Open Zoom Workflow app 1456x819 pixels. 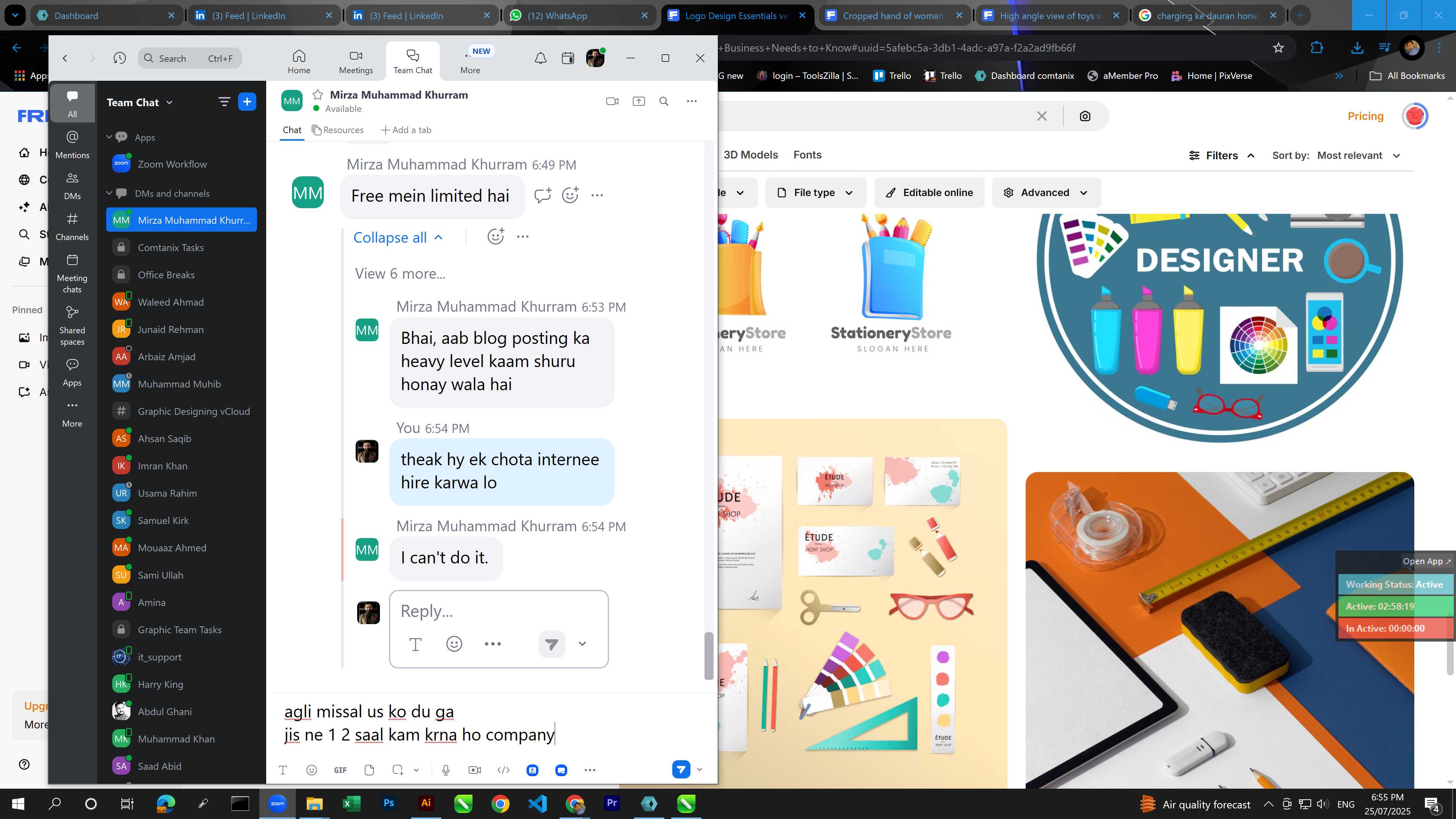pos(182,164)
